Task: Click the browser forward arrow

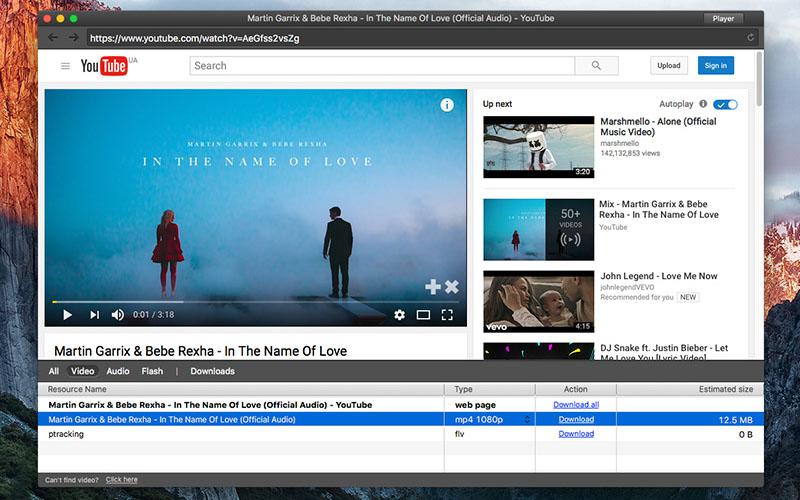Action: coord(74,37)
